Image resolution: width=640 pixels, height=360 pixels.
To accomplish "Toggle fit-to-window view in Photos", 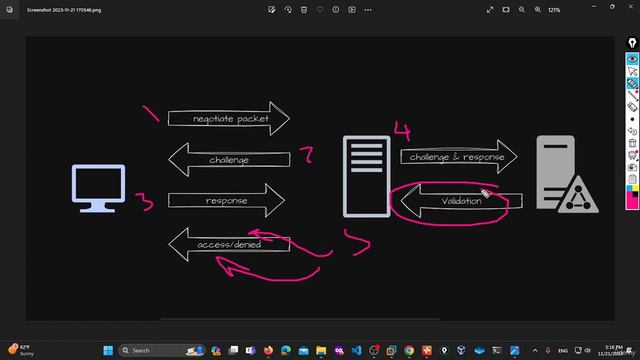I will (506, 10).
